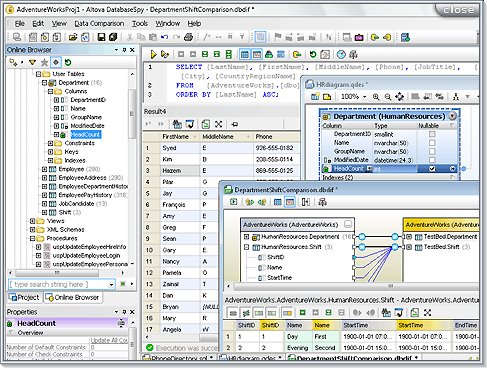The image size is (487, 368).
Task: Click the FirstName column header in Result4
Action: click(179, 137)
